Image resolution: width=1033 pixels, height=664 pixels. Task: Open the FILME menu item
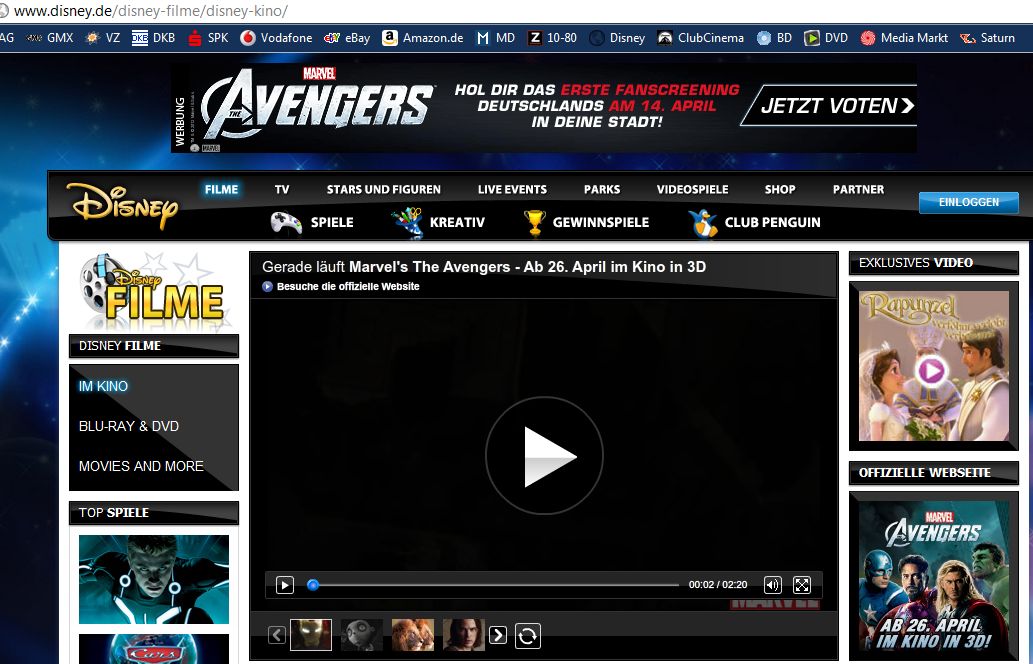(x=221, y=190)
